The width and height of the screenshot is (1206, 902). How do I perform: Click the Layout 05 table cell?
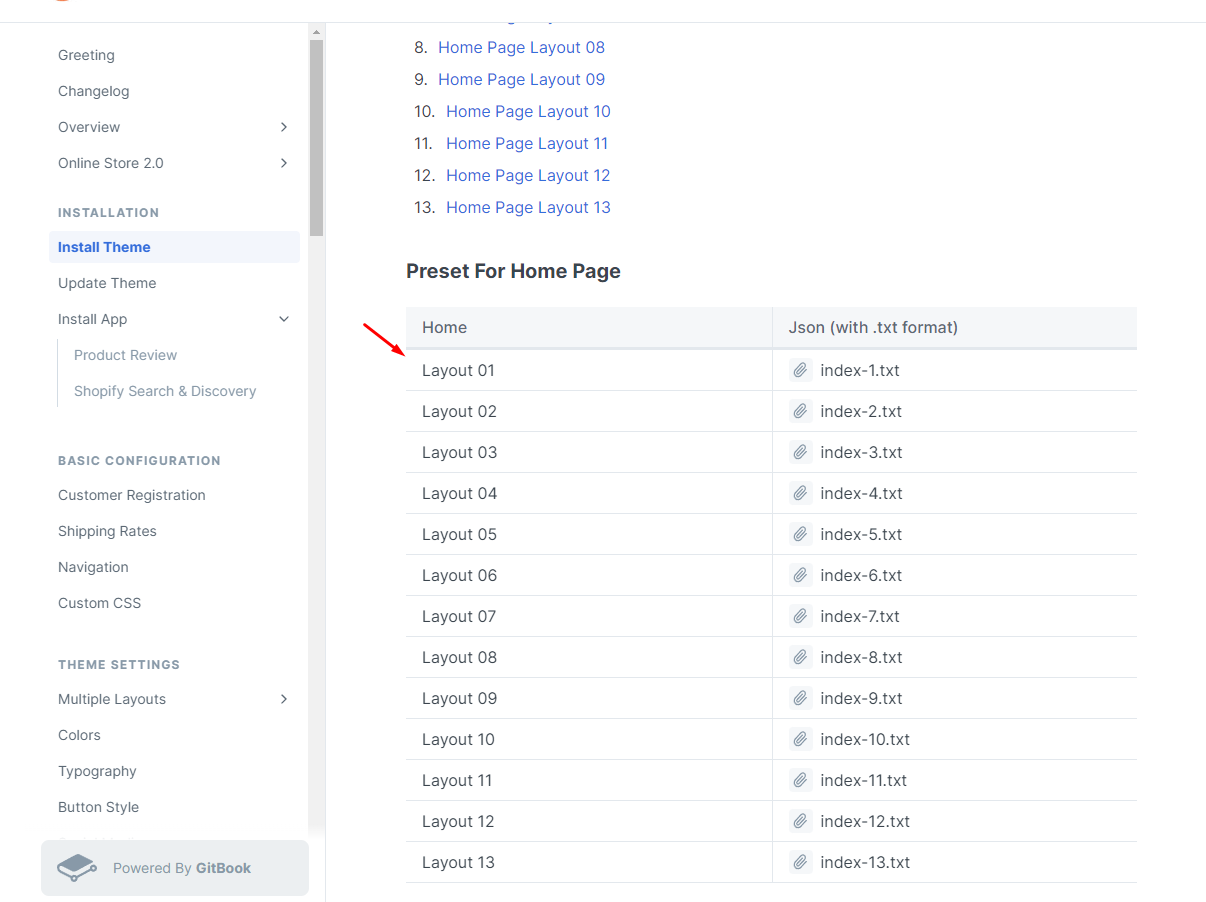[589, 534]
